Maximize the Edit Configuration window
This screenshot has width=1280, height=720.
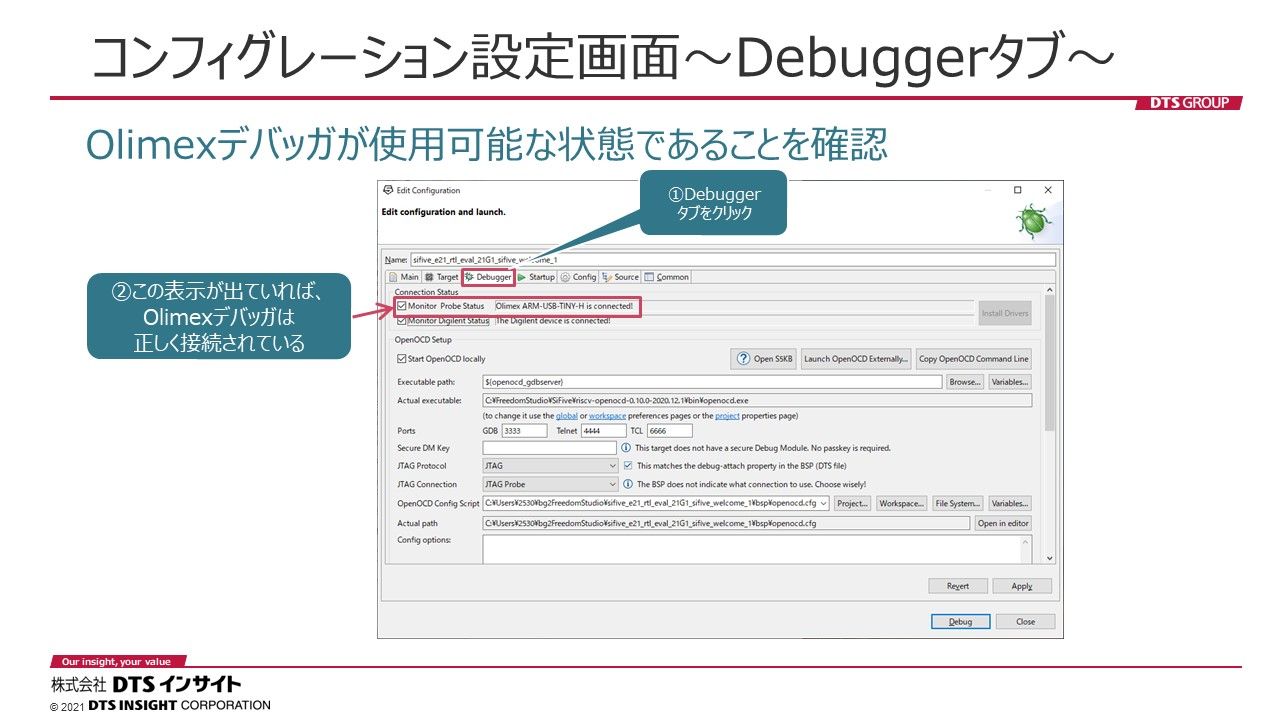[1017, 190]
